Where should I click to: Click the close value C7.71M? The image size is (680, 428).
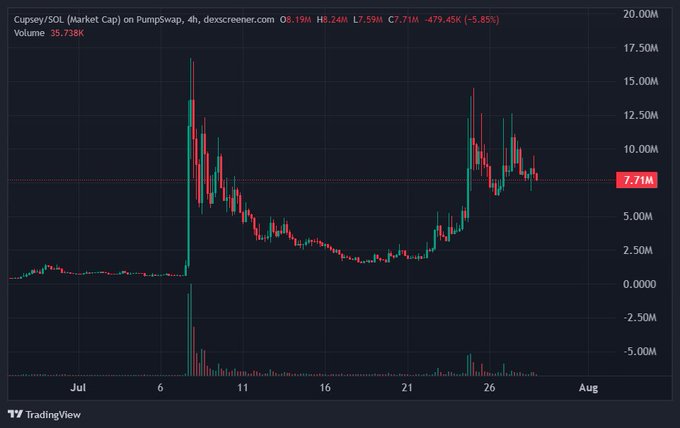pos(403,20)
